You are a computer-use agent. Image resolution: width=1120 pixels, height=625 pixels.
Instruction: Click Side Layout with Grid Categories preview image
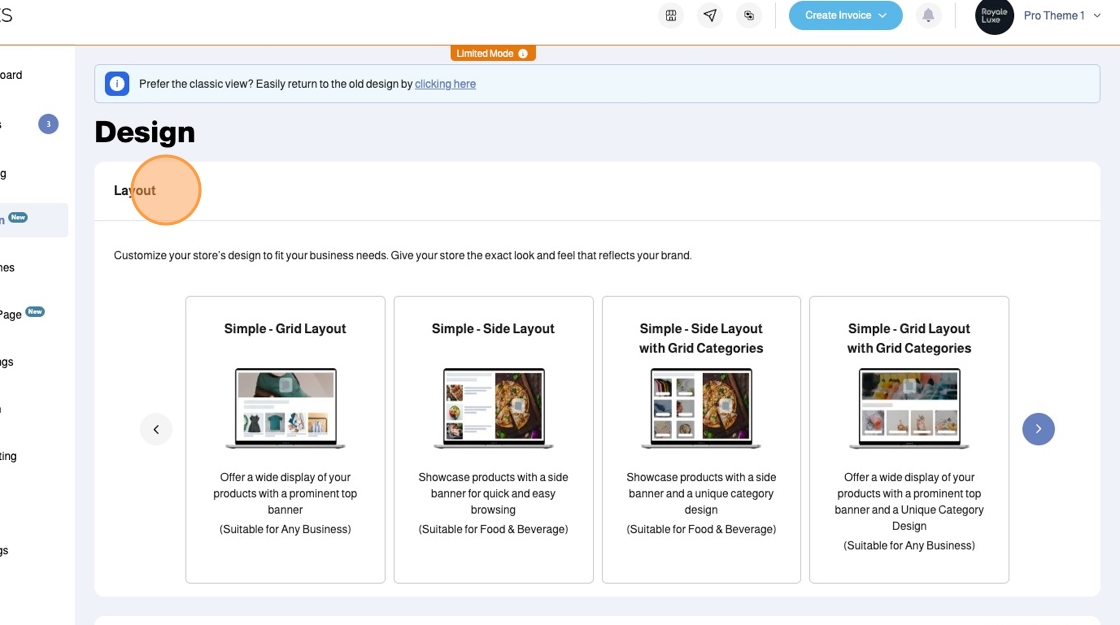701,409
